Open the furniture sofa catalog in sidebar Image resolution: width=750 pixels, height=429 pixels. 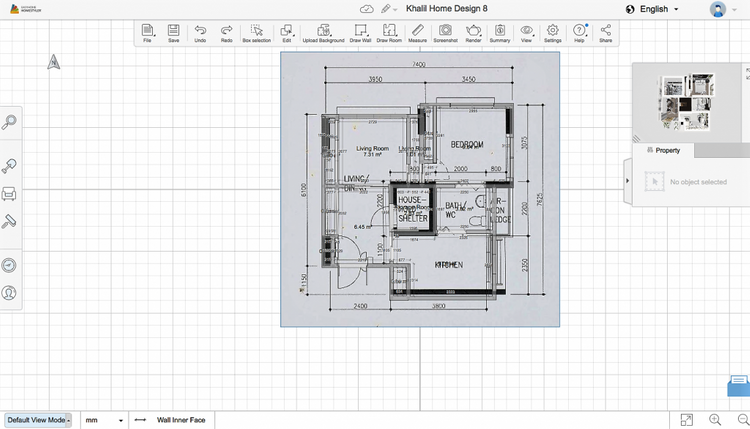9,194
